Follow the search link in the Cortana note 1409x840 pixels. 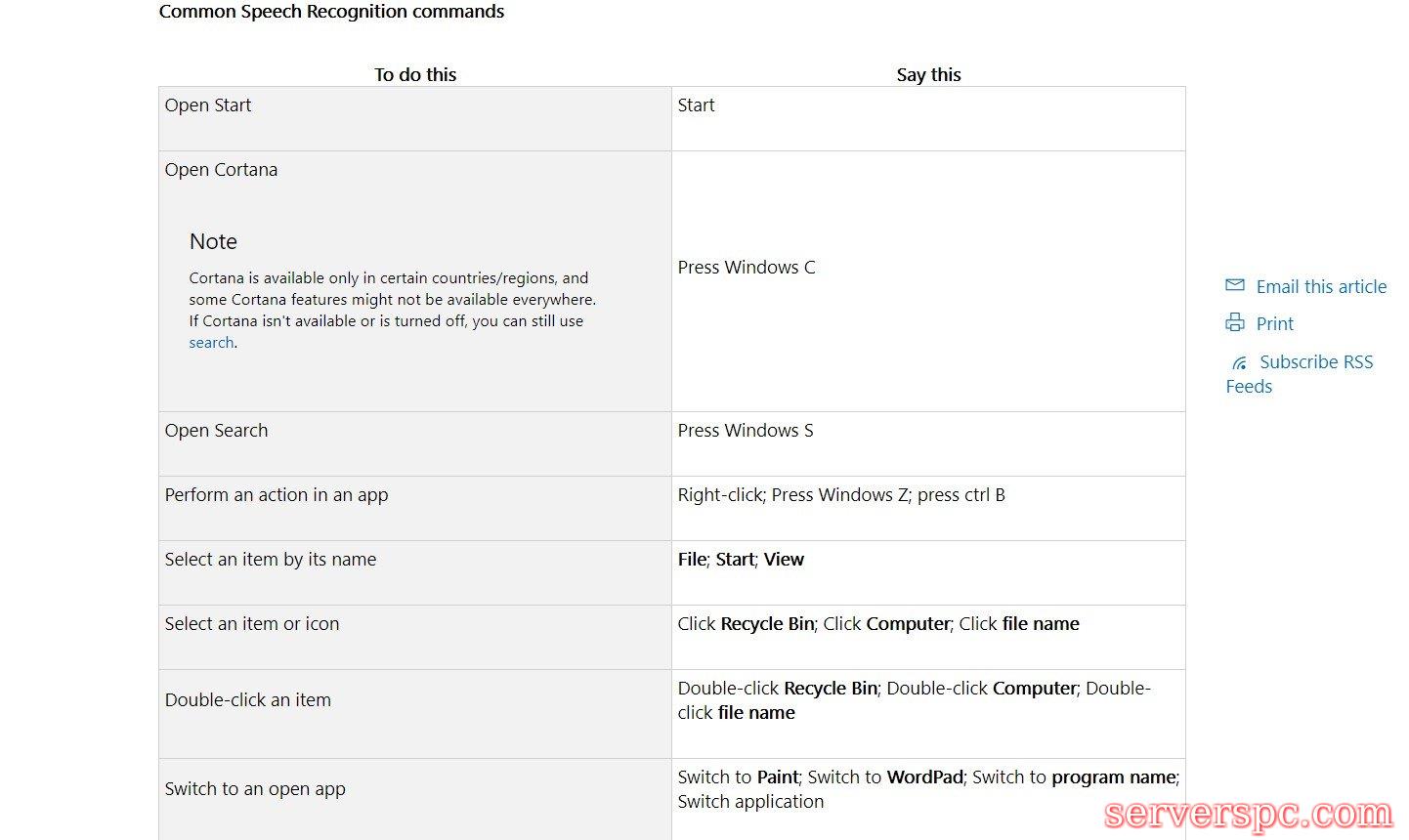point(211,343)
